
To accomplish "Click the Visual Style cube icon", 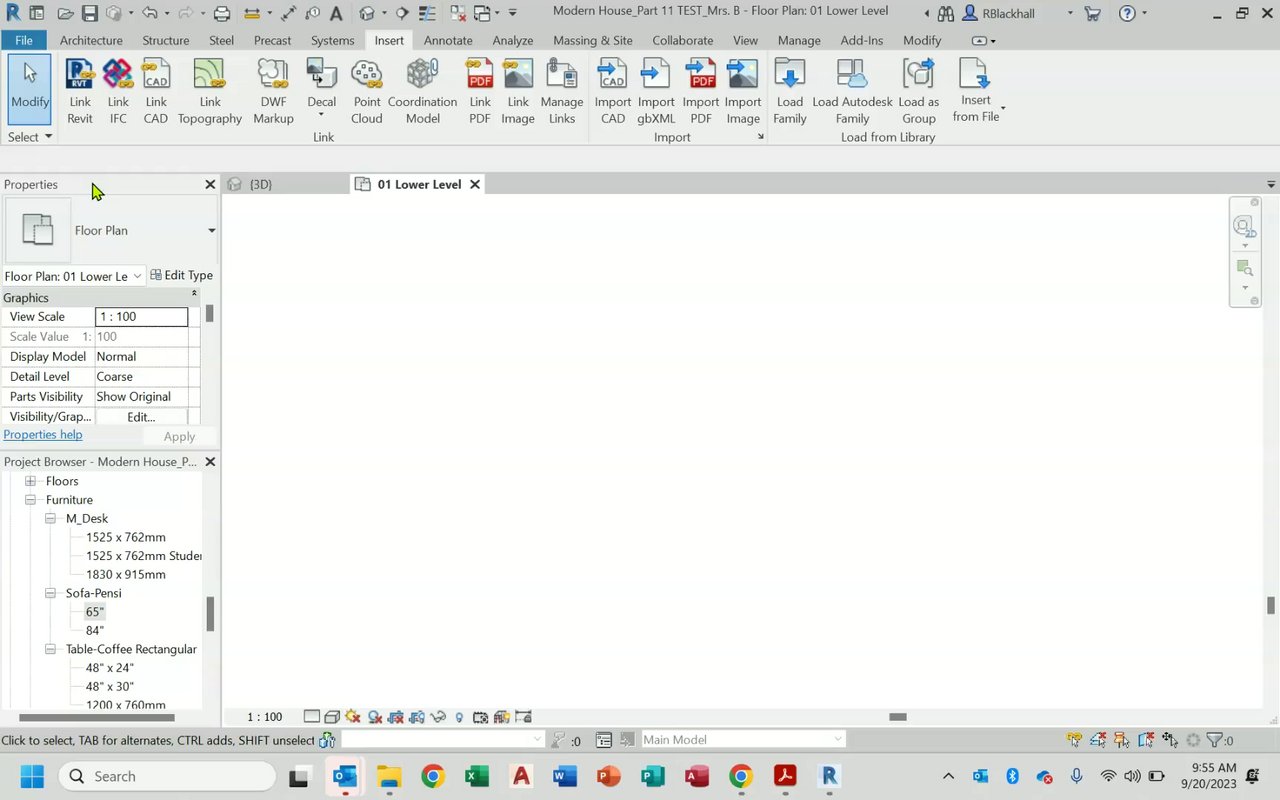I will [332, 717].
